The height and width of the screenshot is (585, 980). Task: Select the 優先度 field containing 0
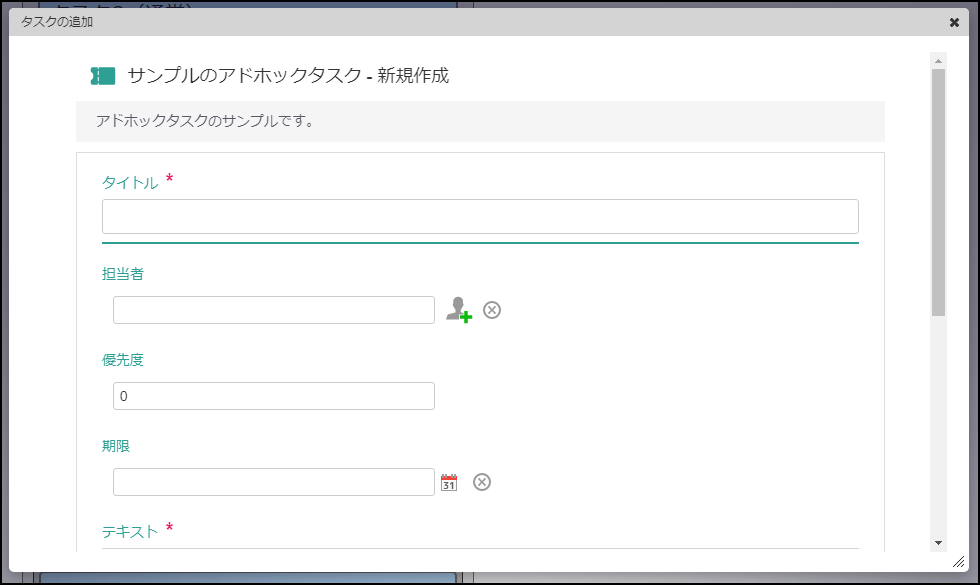click(274, 396)
